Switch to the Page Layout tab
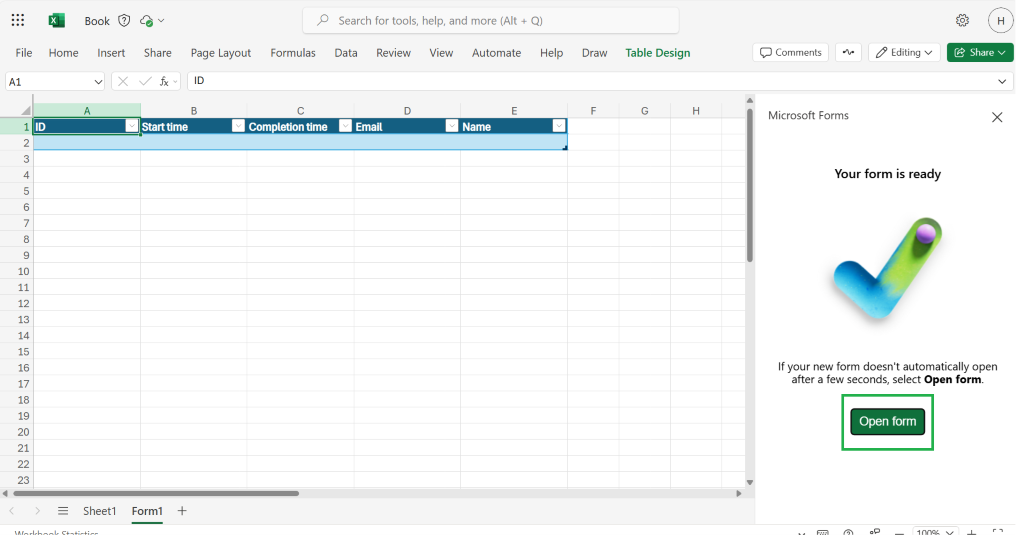The height and width of the screenshot is (538, 1024). [x=221, y=53]
